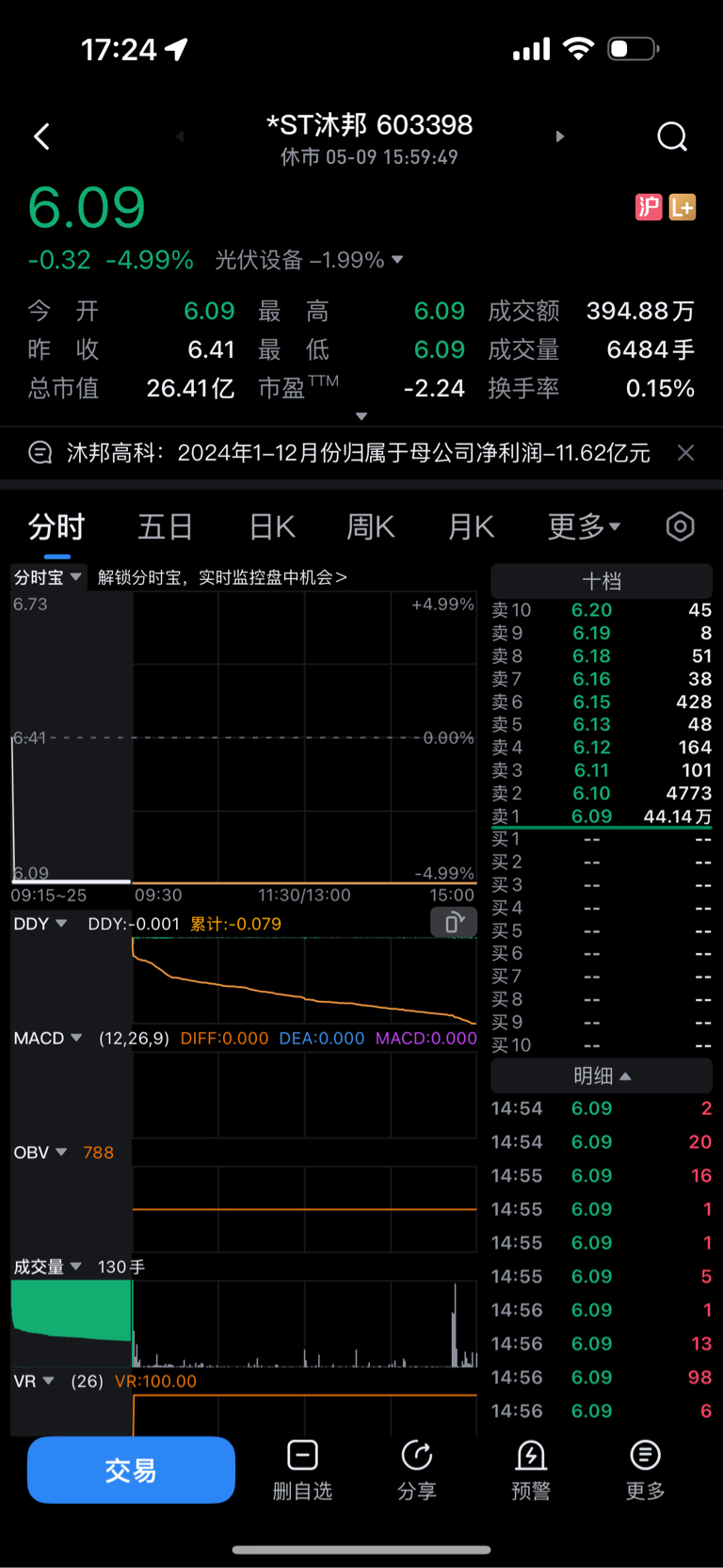
Task: Select the 分时 tab
Action: point(56,526)
